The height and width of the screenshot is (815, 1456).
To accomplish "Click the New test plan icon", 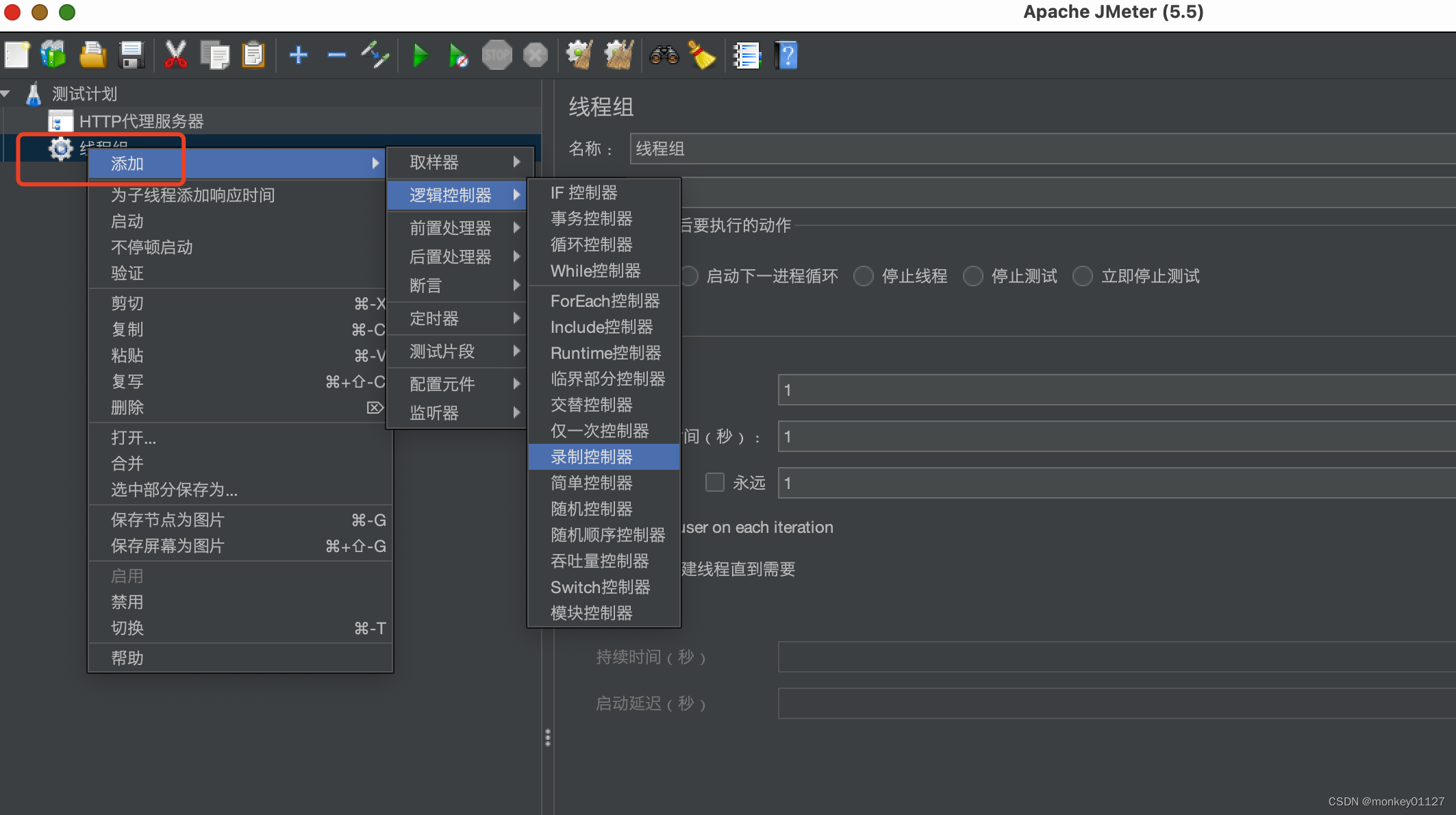I will pyautogui.click(x=17, y=55).
